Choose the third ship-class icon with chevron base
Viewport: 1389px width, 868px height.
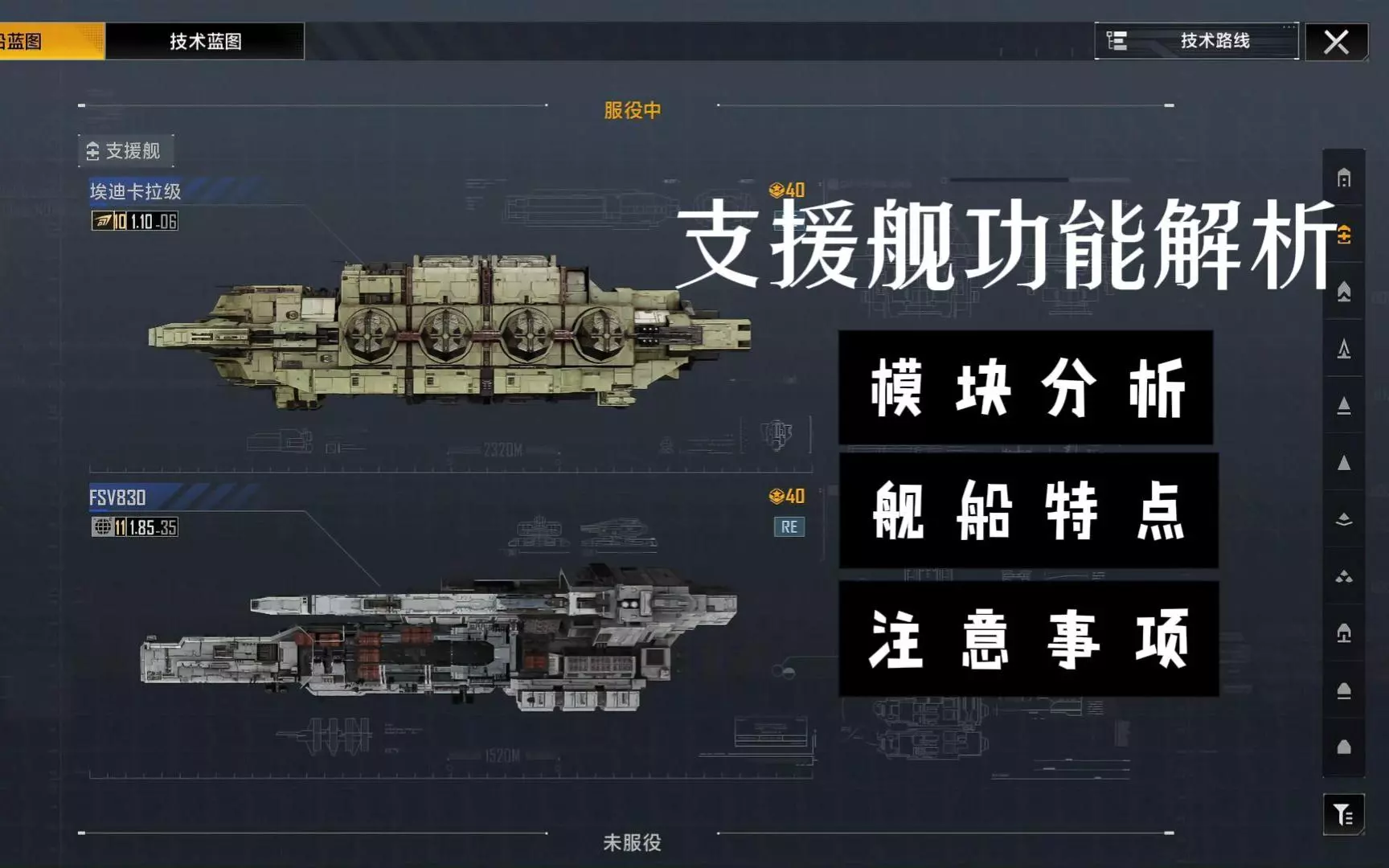[1343, 292]
